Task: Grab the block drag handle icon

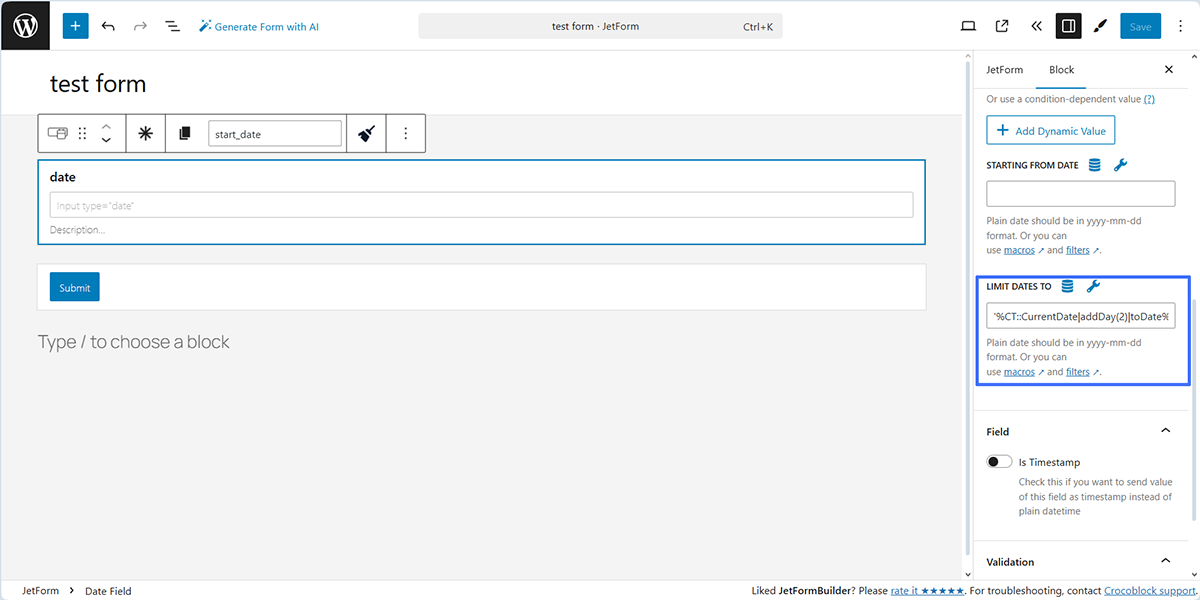Action: point(82,133)
